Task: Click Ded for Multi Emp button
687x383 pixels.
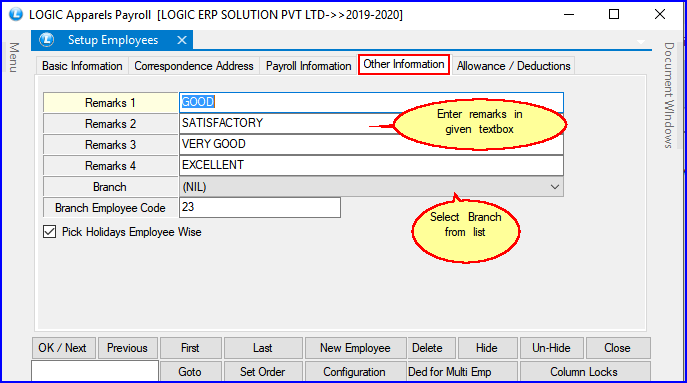Action: (x=462, y=372)
